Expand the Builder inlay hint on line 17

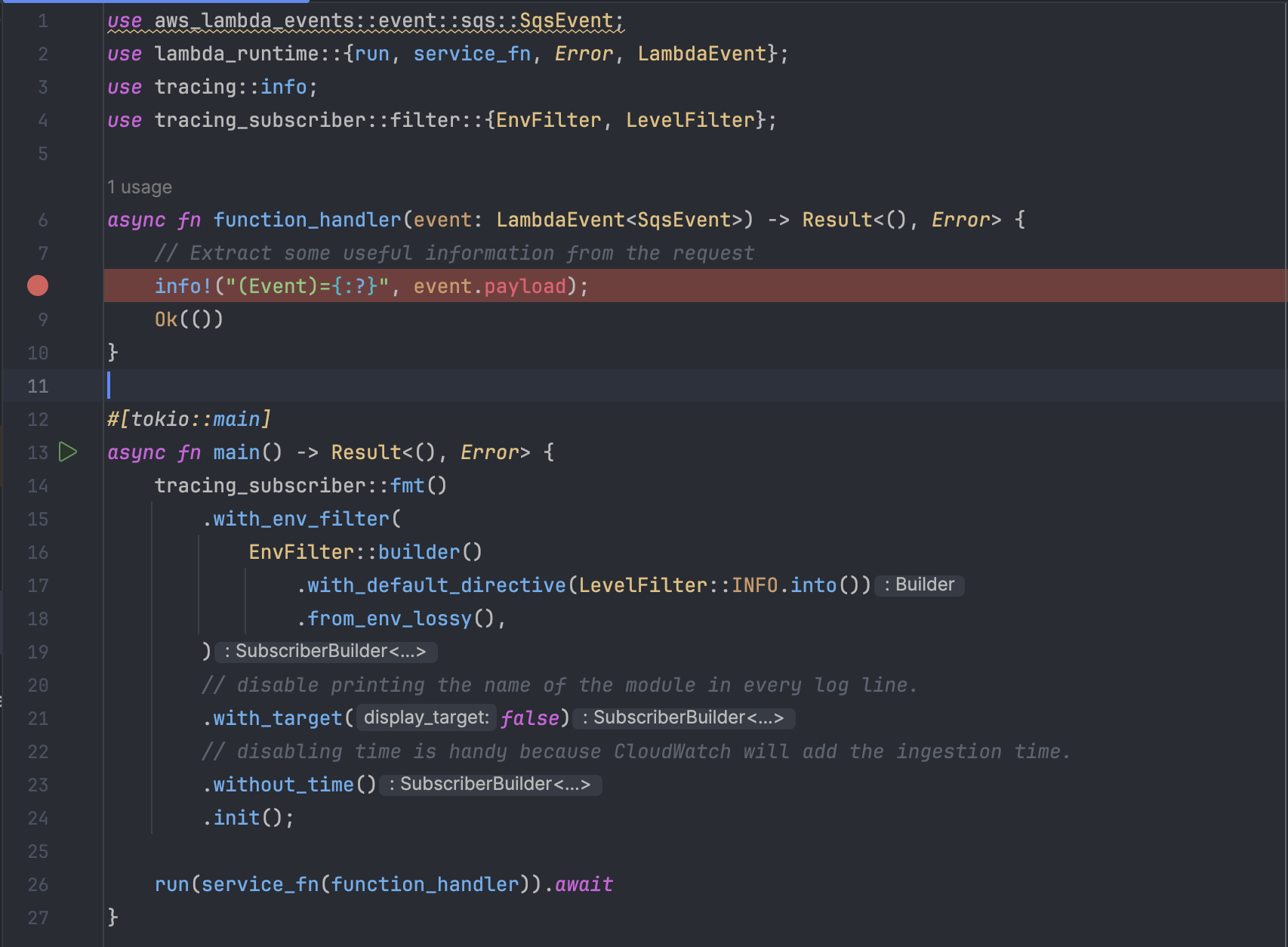coord(918,585)
